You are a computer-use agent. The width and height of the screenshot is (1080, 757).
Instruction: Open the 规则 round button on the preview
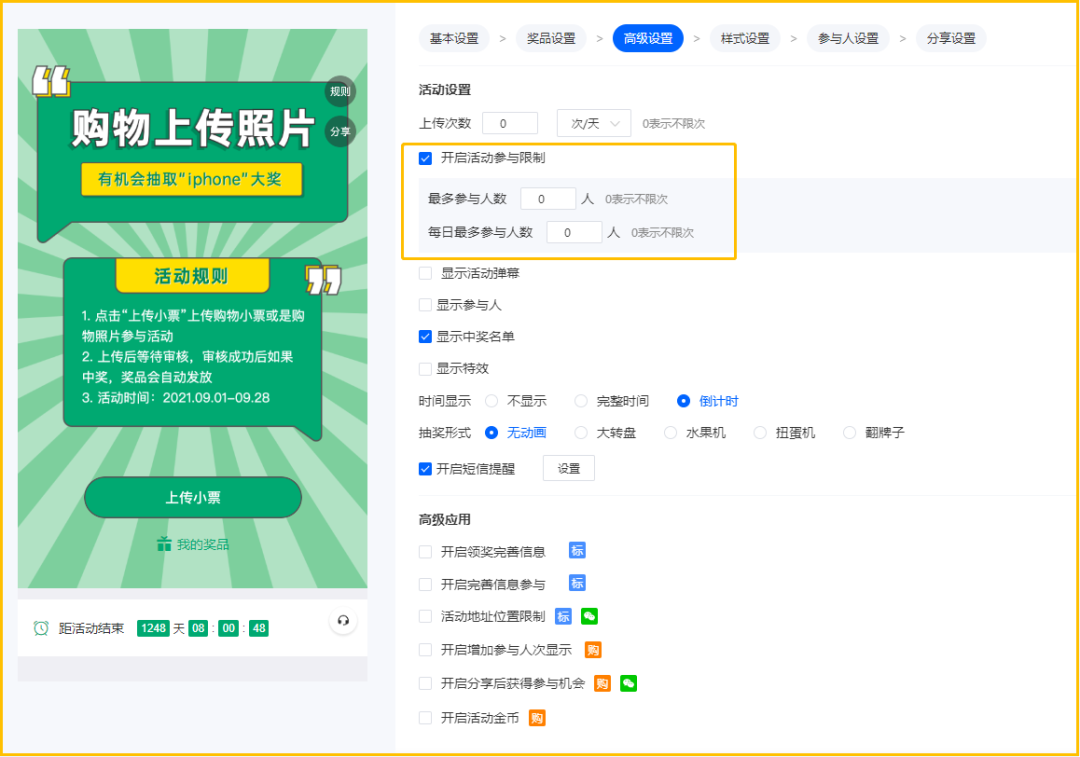click(x=340, y=91)
